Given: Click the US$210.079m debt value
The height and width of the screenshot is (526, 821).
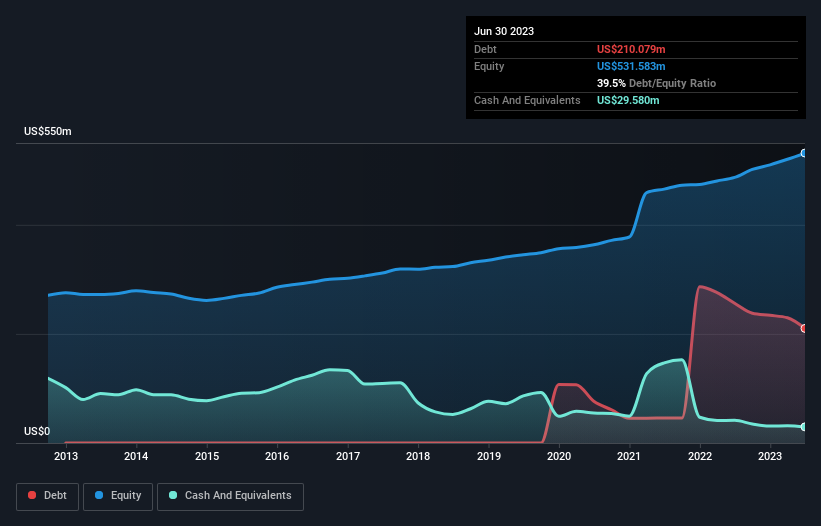Looking at the screenshot, I should 631,49.
